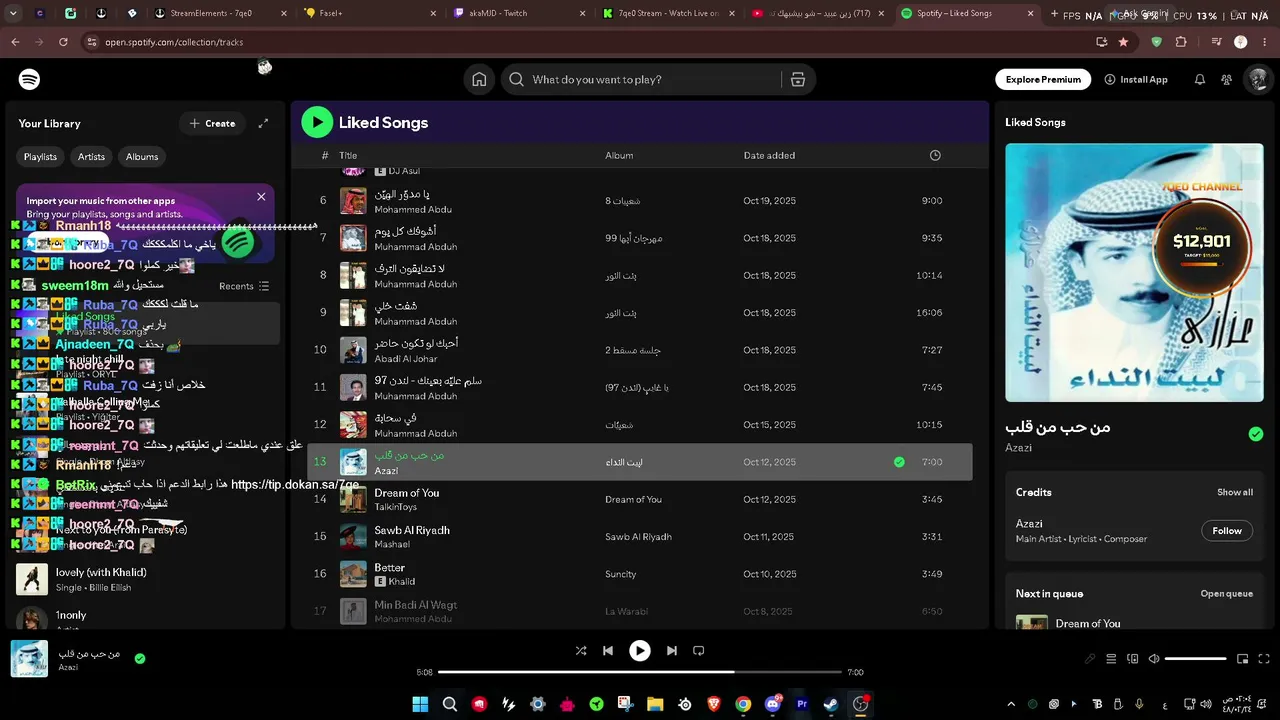Viewport: 1280px width, 720px height.
Task: Open a new browser tab
Action: (1054, 14)
